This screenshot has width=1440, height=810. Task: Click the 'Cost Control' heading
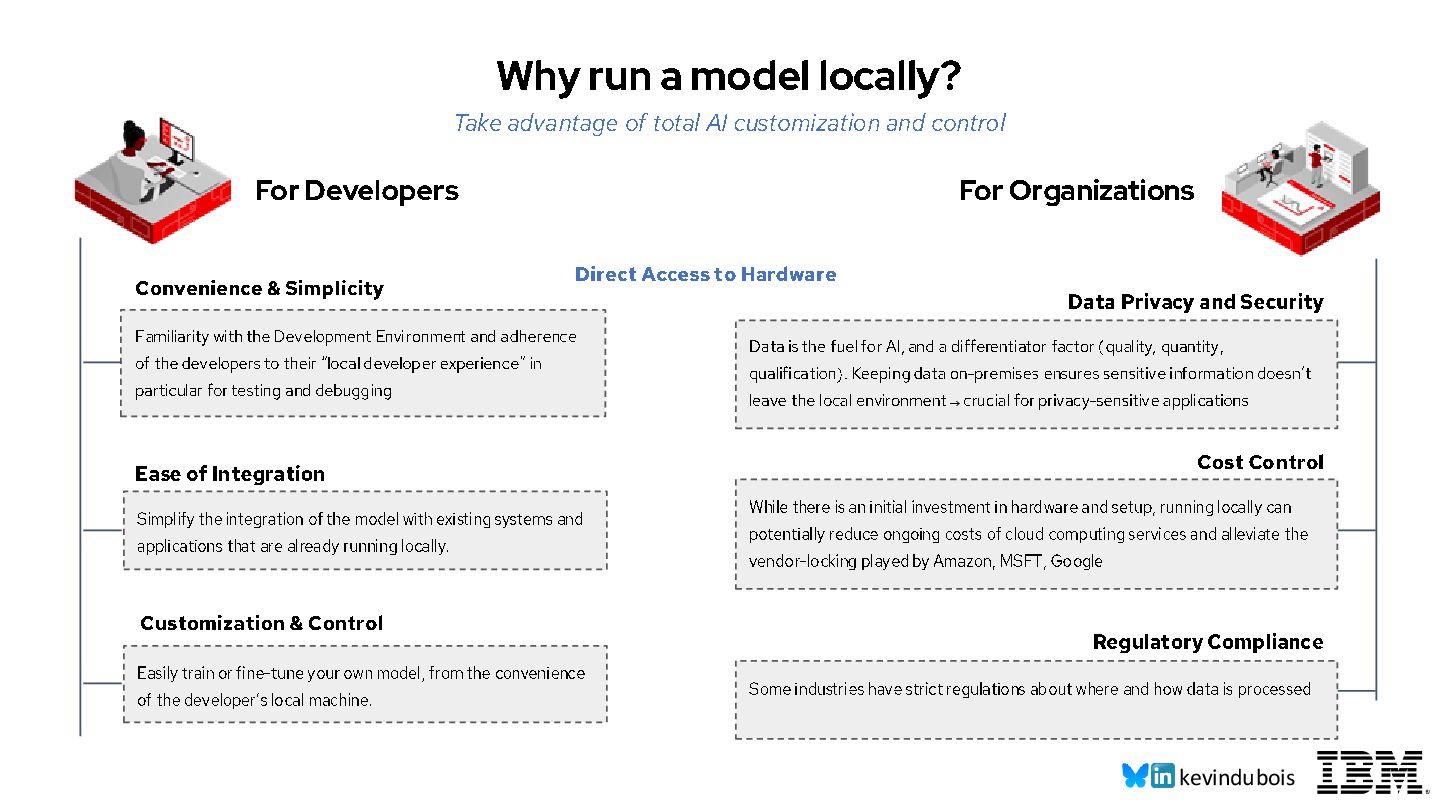coord(1260,462)
